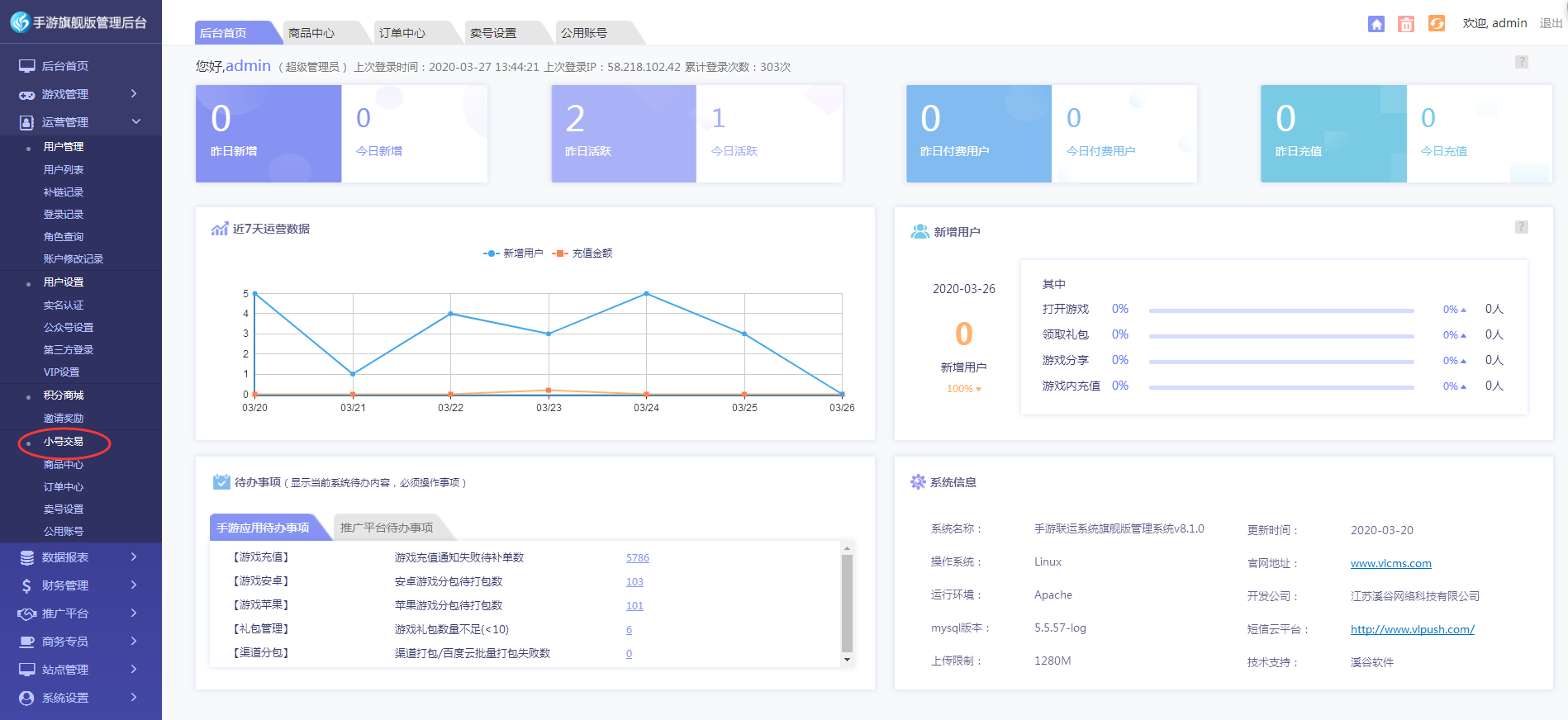This screenshot has height=720, width=1568.
Task: Click the 待办事项 calendar icon
Action: pyautogui.click(x=221, y=481)
